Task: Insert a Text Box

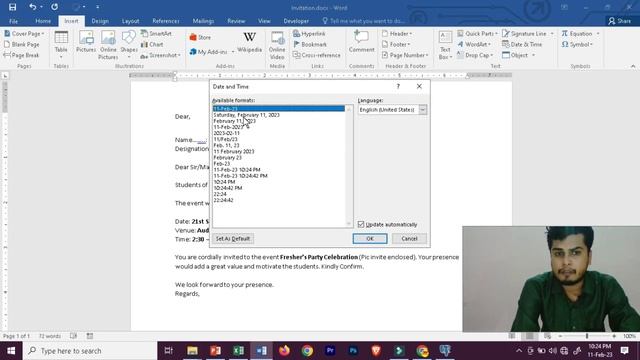Action: [445, 45]
